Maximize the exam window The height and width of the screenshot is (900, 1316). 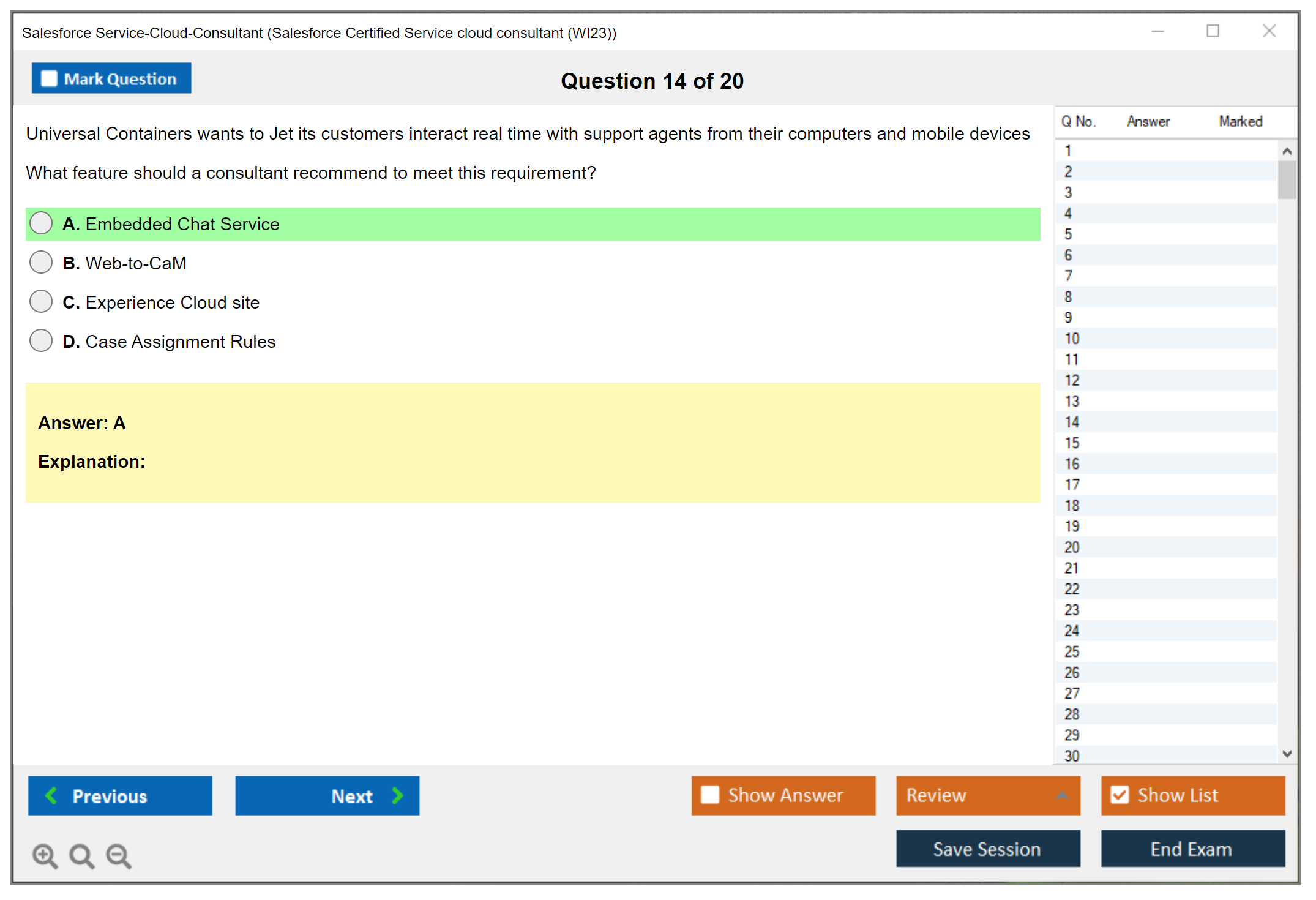coord(1213,31)
